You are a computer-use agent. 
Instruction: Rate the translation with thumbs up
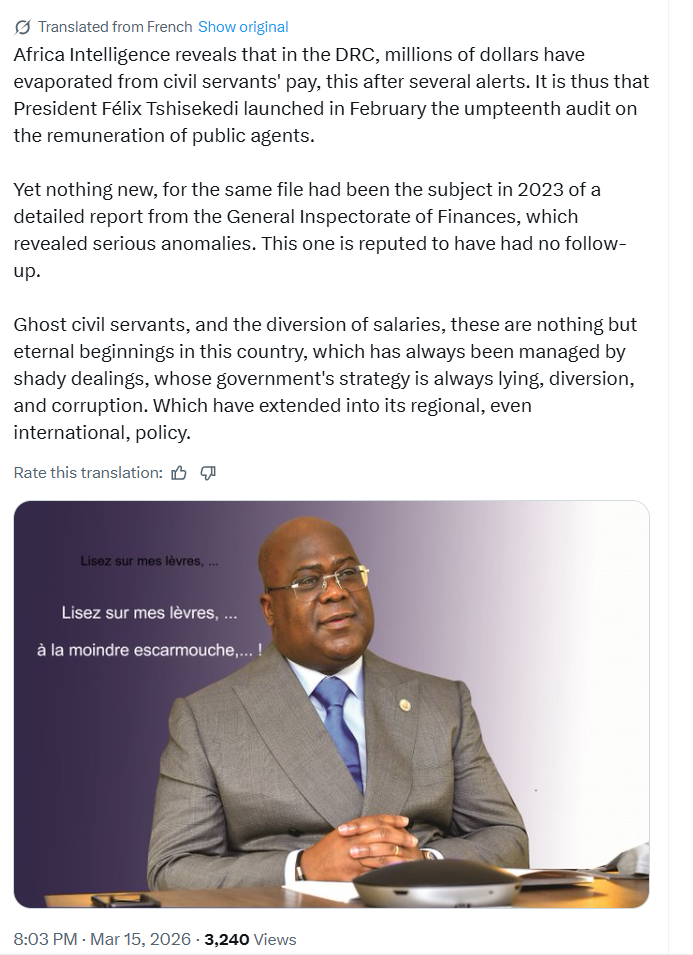(179, 473)
